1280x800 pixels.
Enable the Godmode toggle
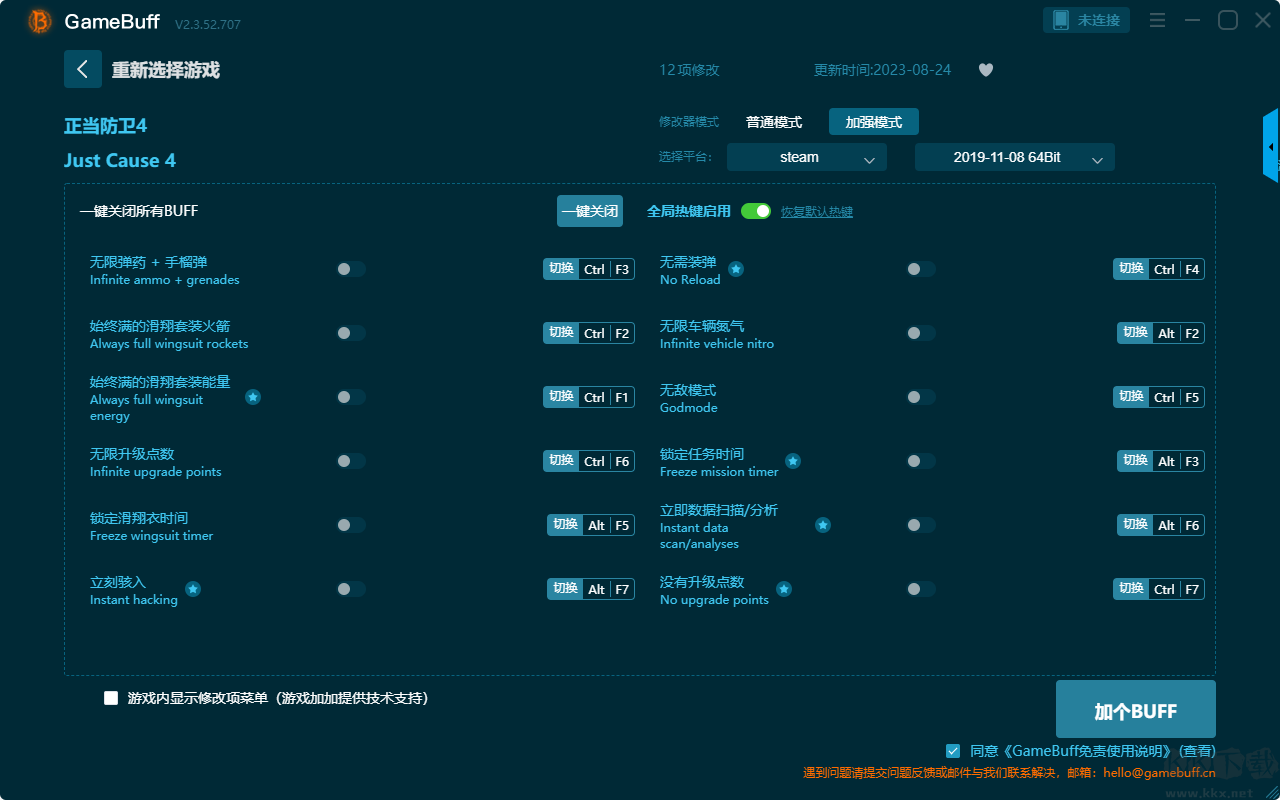click(921, 397)
